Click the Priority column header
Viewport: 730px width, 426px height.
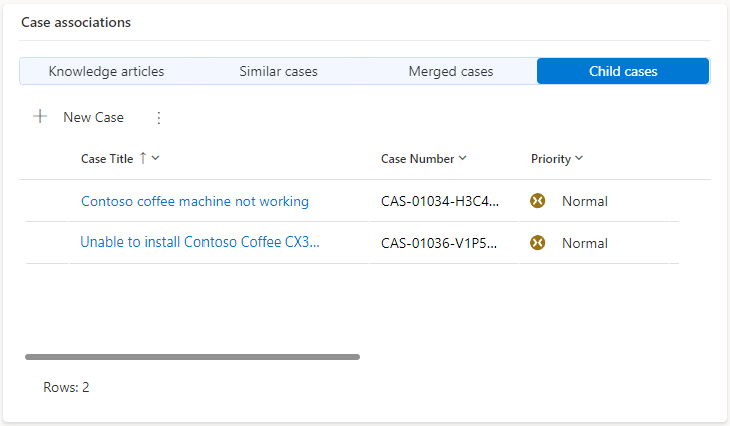551,159
